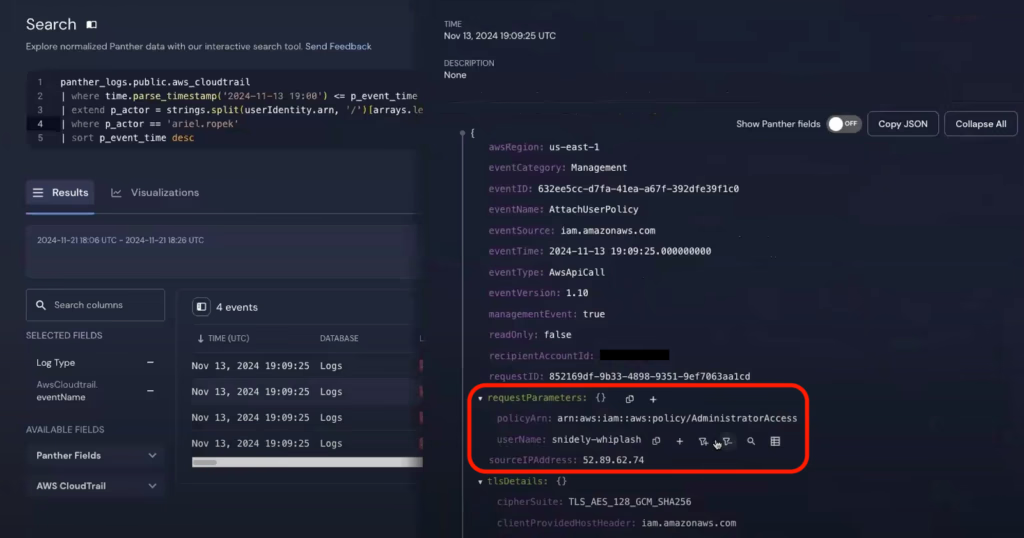Switch to the Visualizations tab

pyautogui.click(x=155, y=193)
